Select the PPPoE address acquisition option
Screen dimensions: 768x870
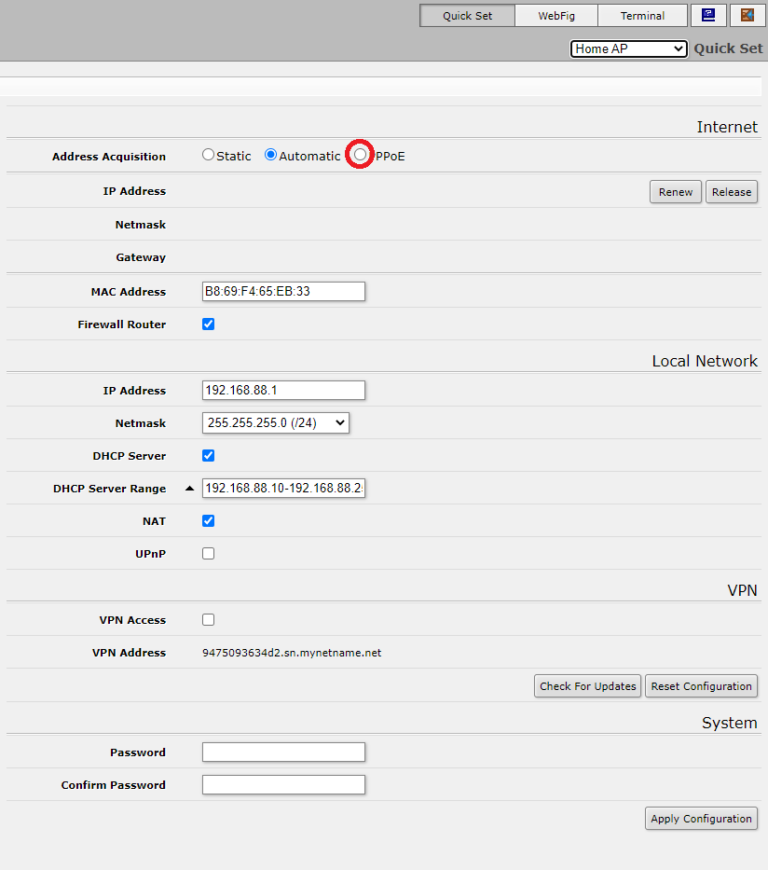360,155
